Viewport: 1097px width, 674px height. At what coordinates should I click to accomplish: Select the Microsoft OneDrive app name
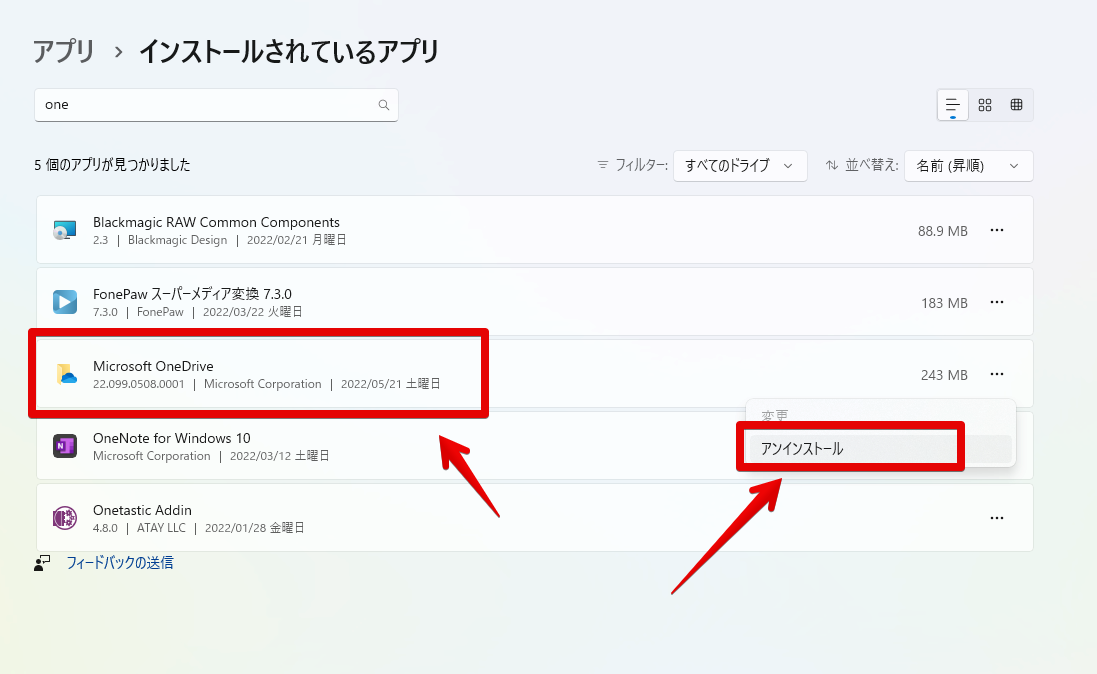[x=153, y=366]
